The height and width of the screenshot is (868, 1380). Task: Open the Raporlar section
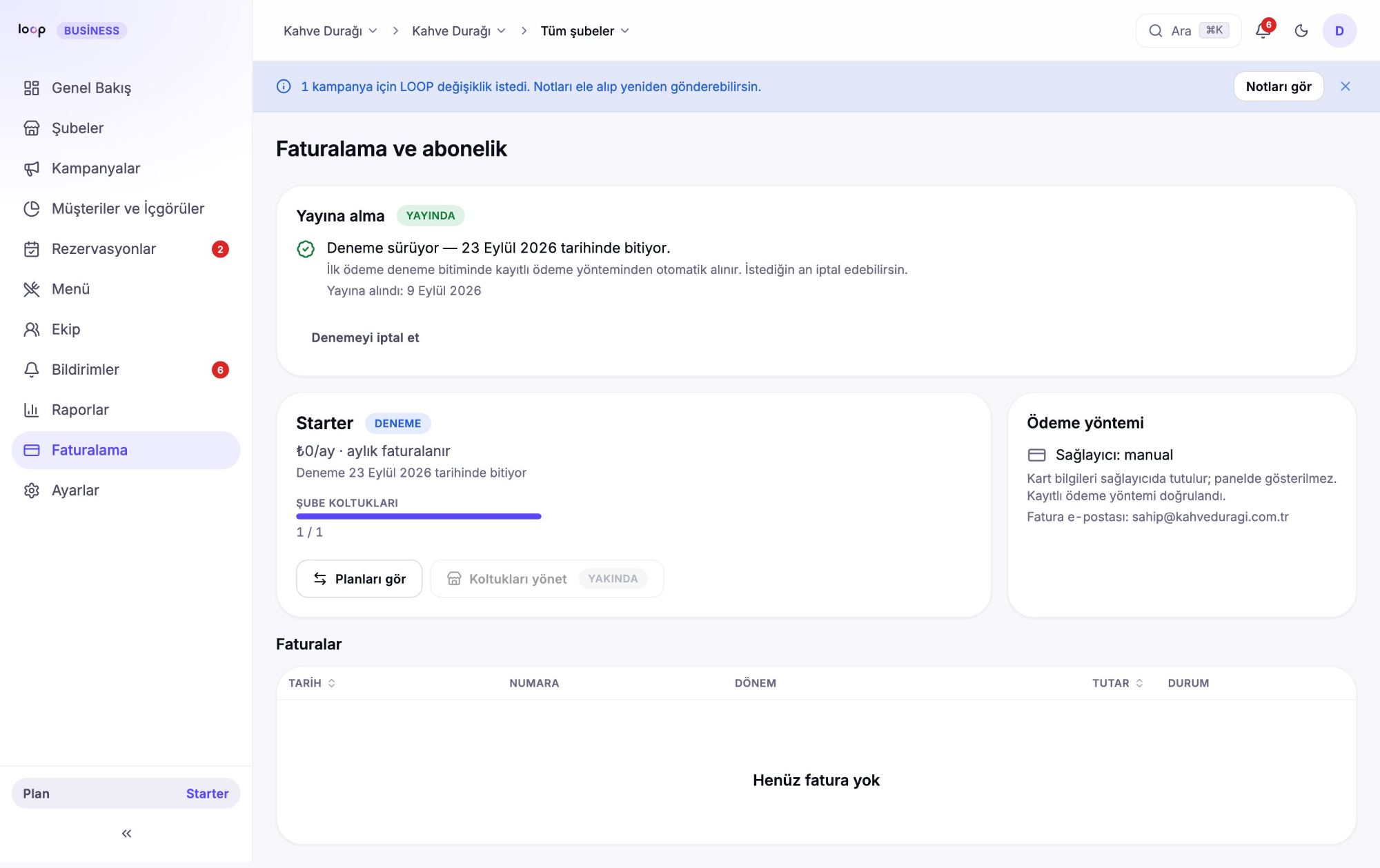point(126,410)
